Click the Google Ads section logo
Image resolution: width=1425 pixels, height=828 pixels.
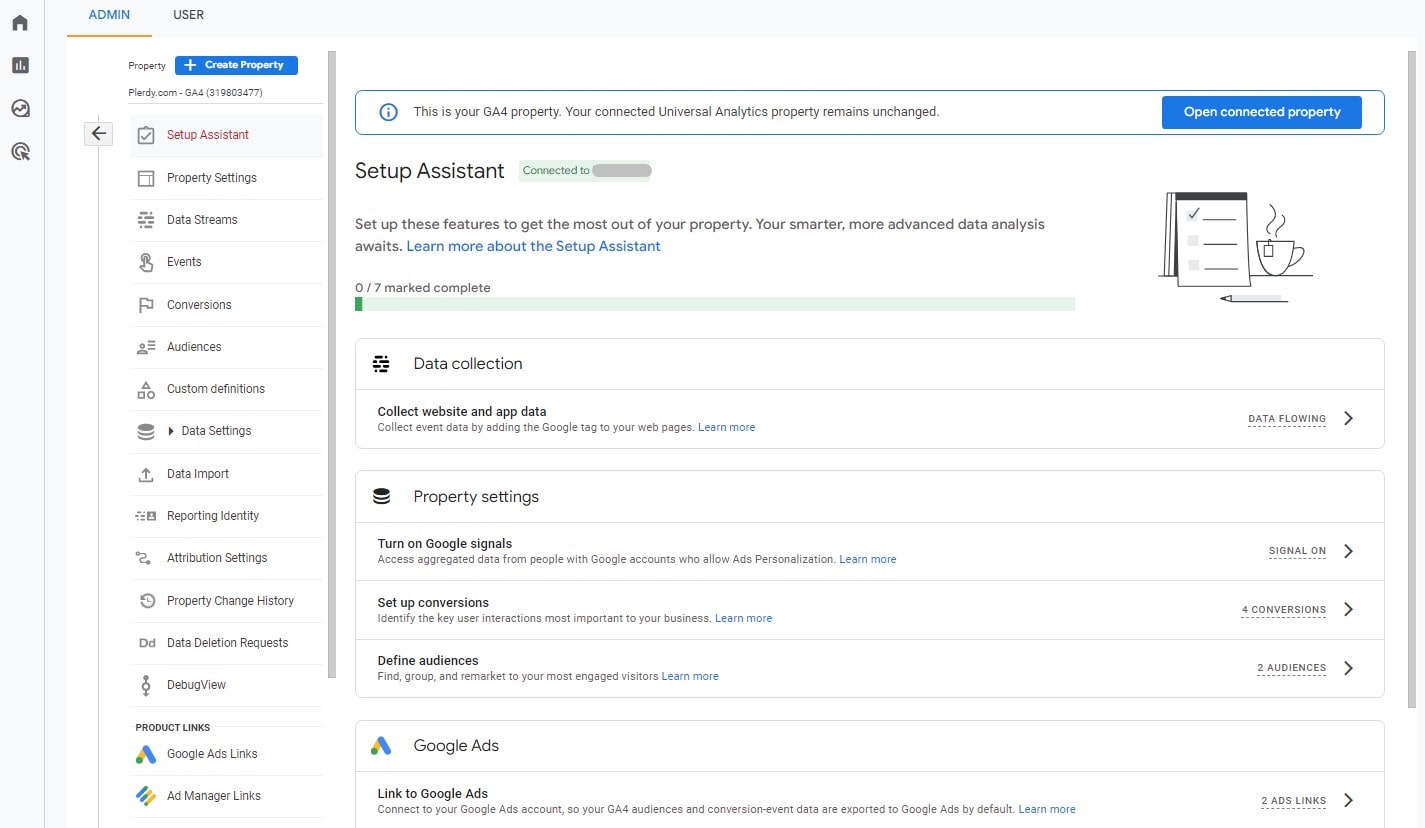pyautogui.click(x=381, y=745)
